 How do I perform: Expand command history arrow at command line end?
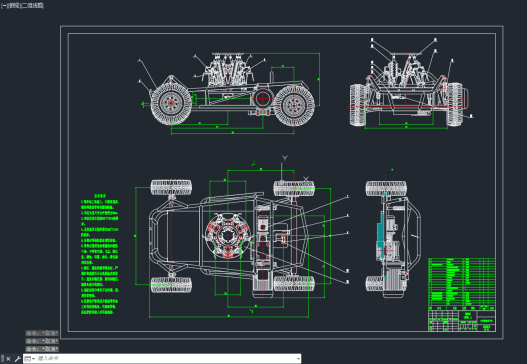298,359
